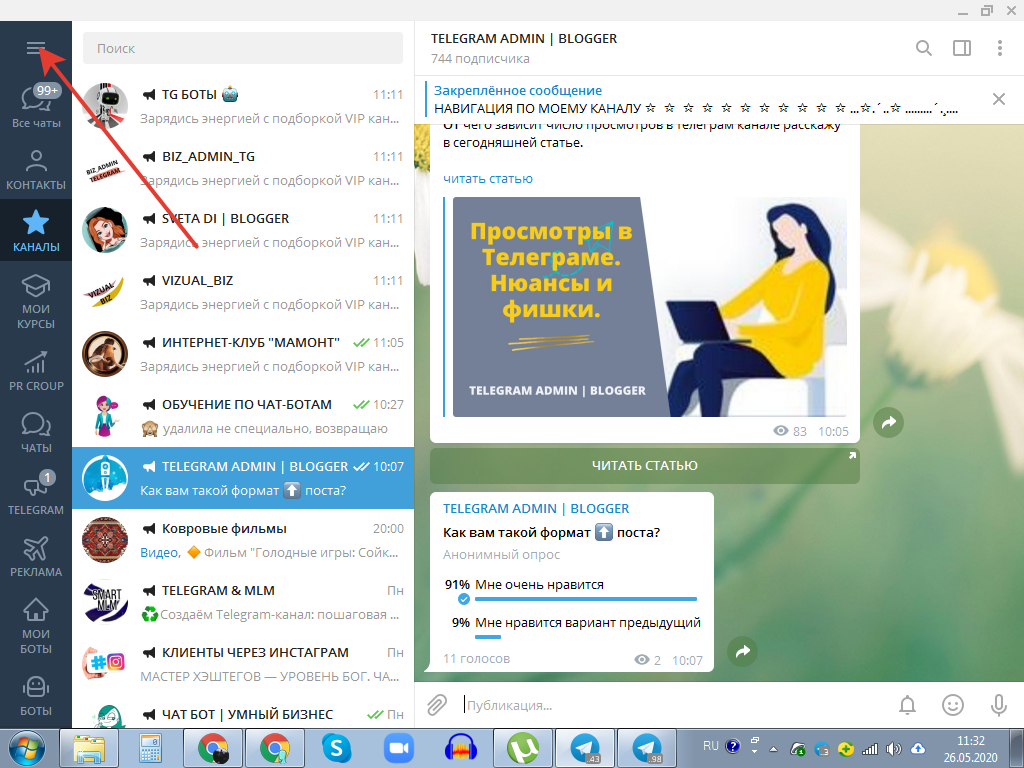The width and height of the screenshot is (1024, 768).
Task: Close the pinned message bar
Action: point(998,99)
